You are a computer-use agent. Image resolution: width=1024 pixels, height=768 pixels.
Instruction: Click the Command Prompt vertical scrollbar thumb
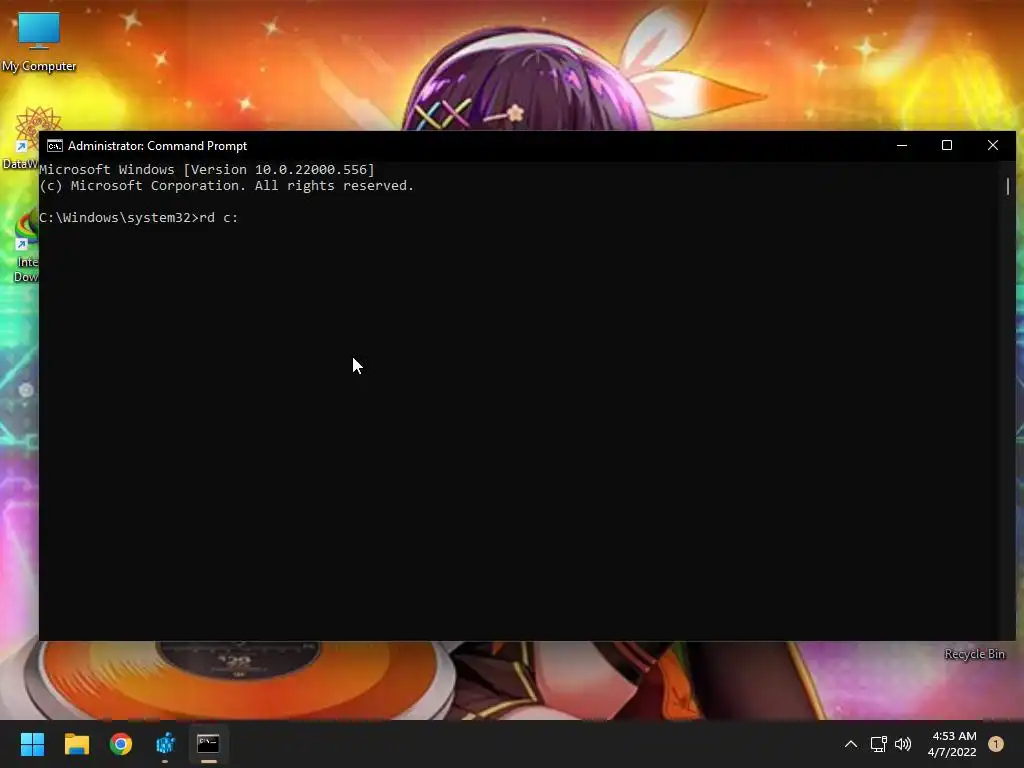point(1008,186)
